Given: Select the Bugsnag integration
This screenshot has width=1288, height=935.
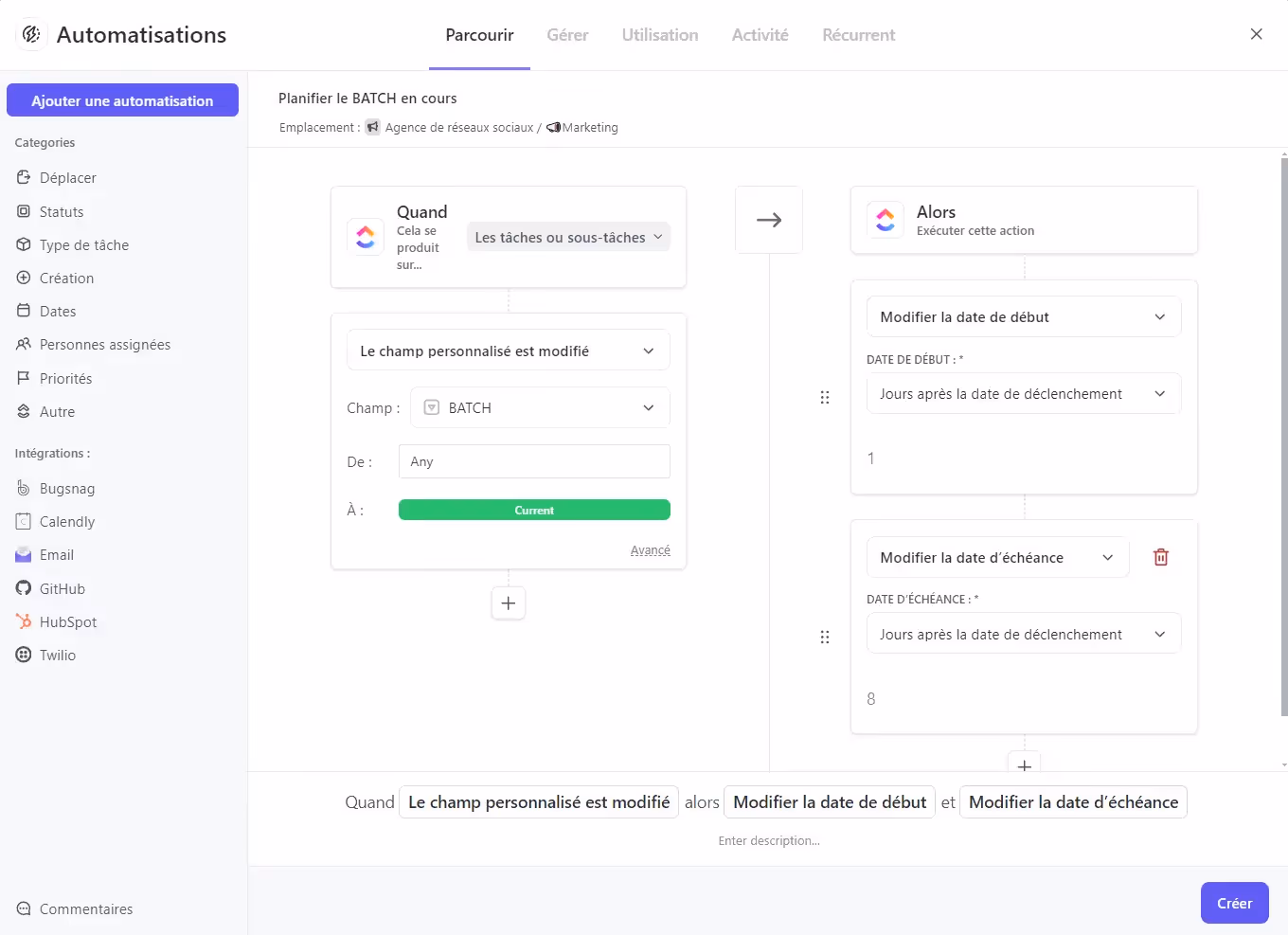Looking at the screenshot, I should pyautogui.click(x=66, y=488).
